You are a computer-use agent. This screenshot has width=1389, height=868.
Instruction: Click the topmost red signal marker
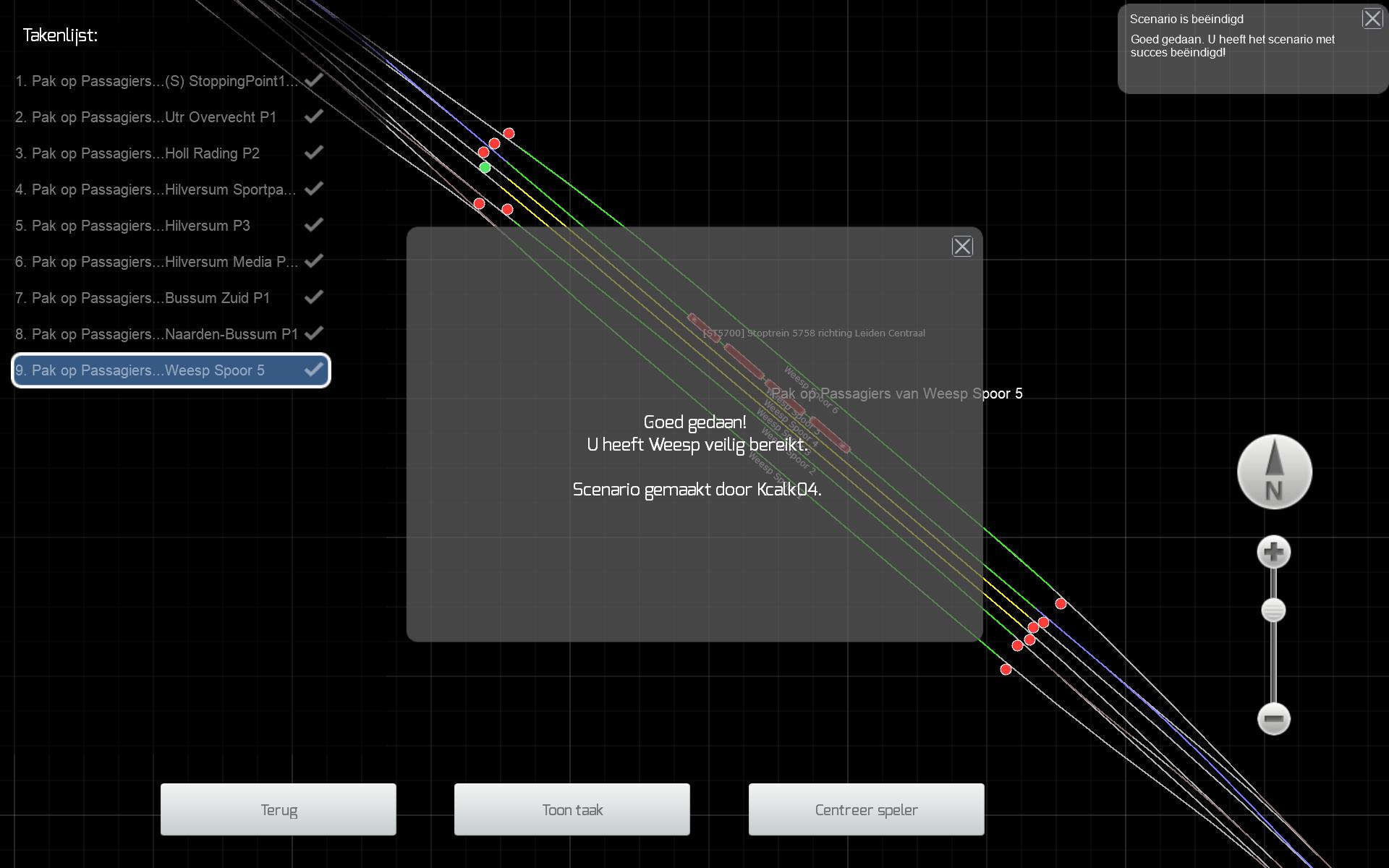pyautogui.click(x=509, y=133)
